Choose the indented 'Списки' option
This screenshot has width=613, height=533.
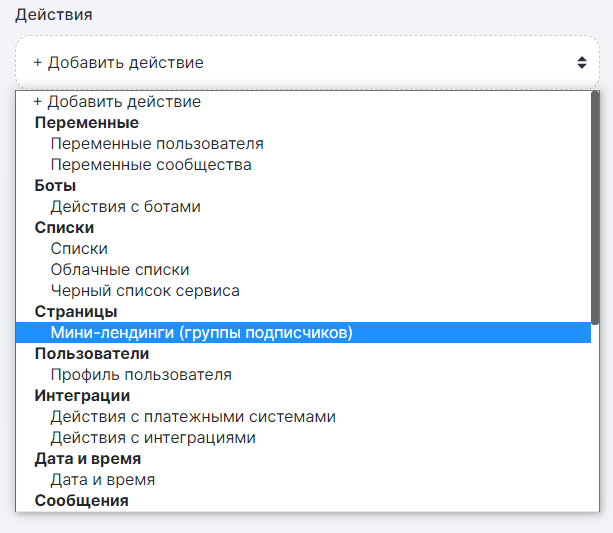(79, 249)
